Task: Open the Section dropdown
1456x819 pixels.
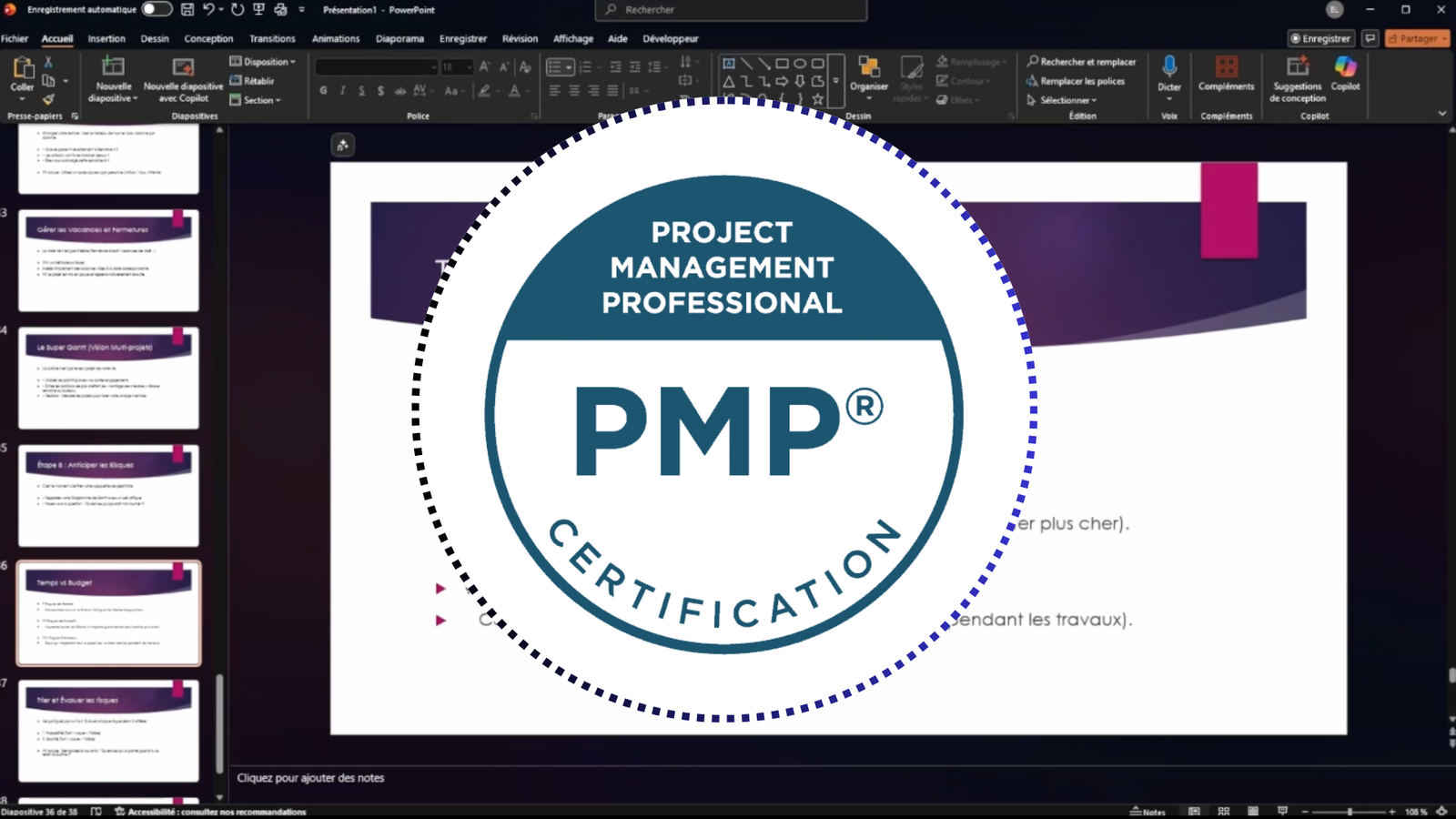Action: click(x=257, y=100)
